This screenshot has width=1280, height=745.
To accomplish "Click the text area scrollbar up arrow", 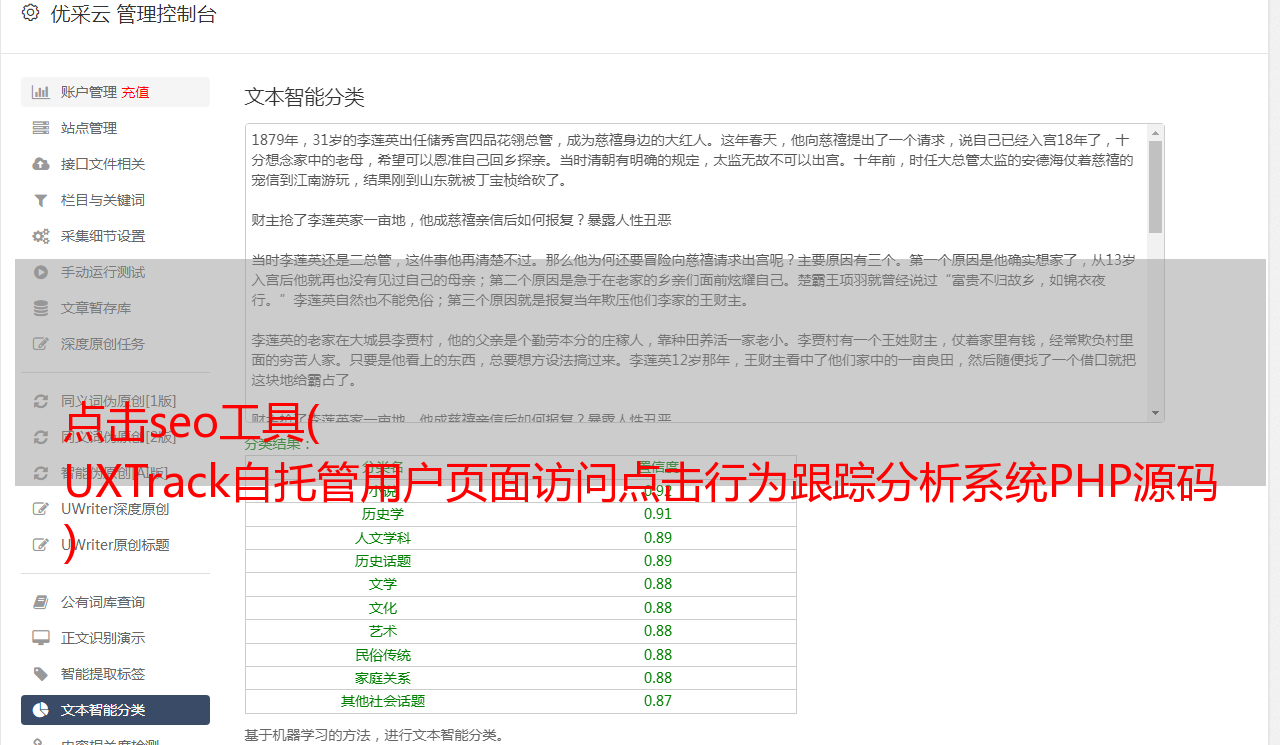I will click(x=1156, y=132).
